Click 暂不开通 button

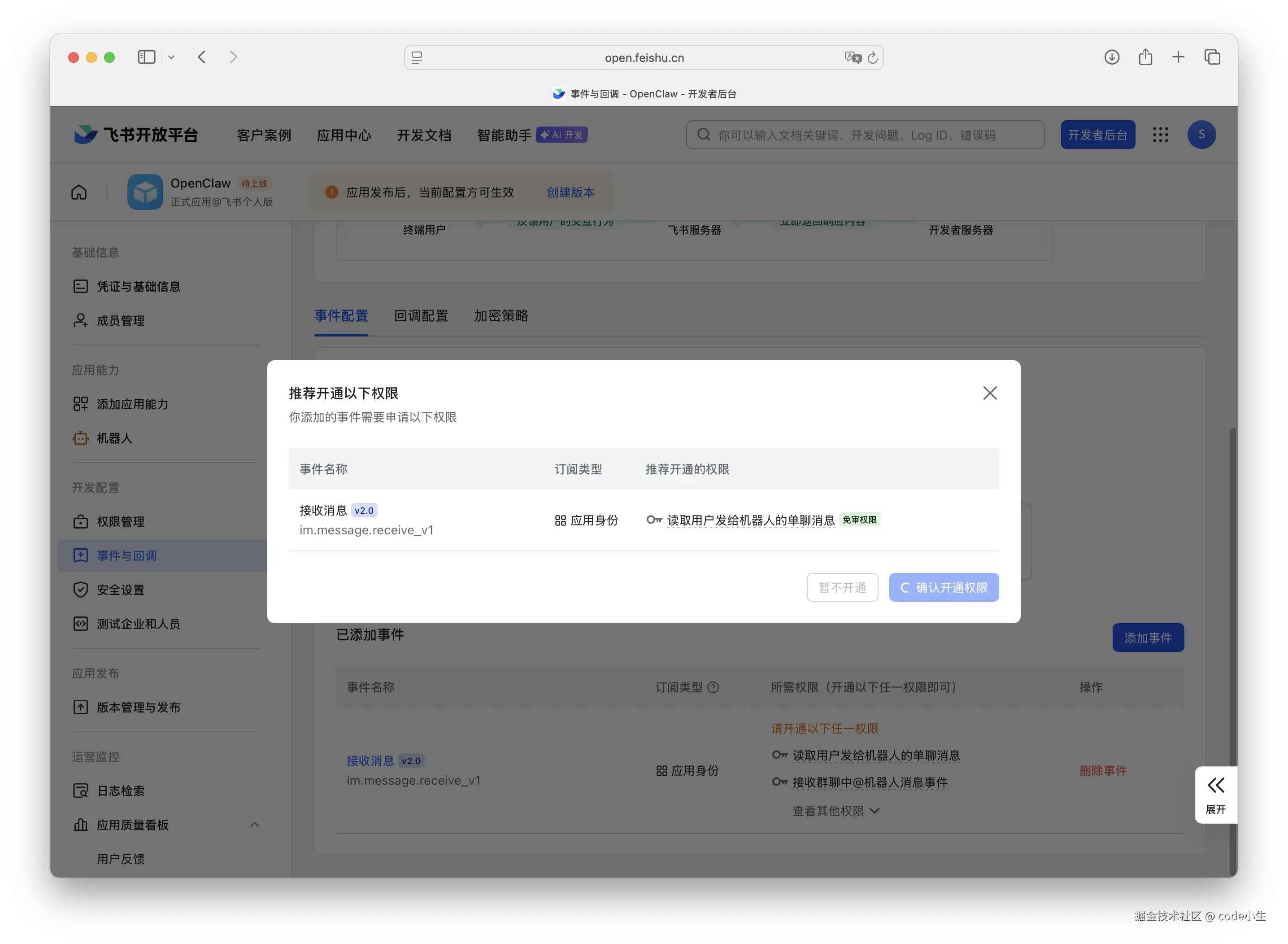coord(842,587)
